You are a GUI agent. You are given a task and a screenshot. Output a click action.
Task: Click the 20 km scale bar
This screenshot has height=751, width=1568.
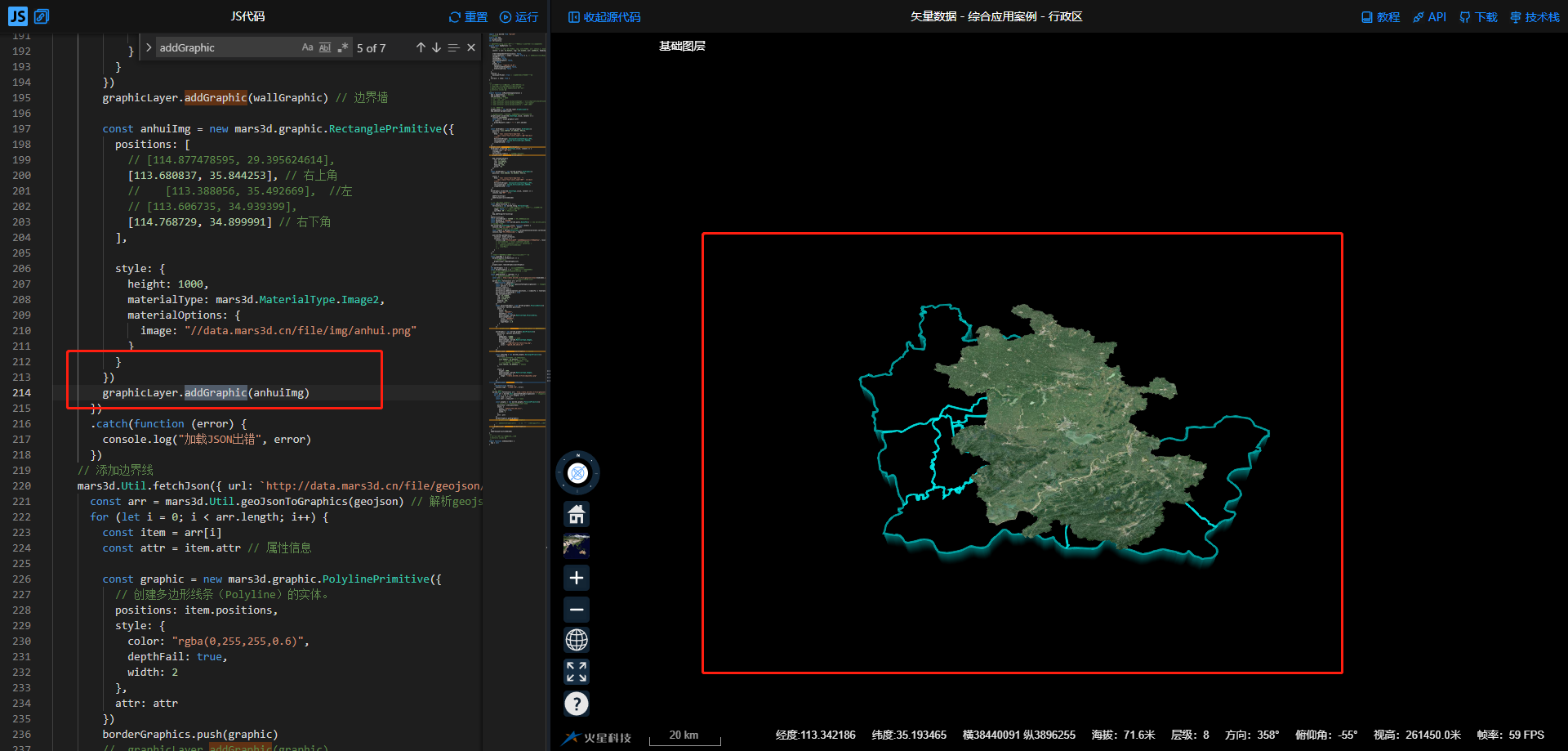tap(684, 736)
